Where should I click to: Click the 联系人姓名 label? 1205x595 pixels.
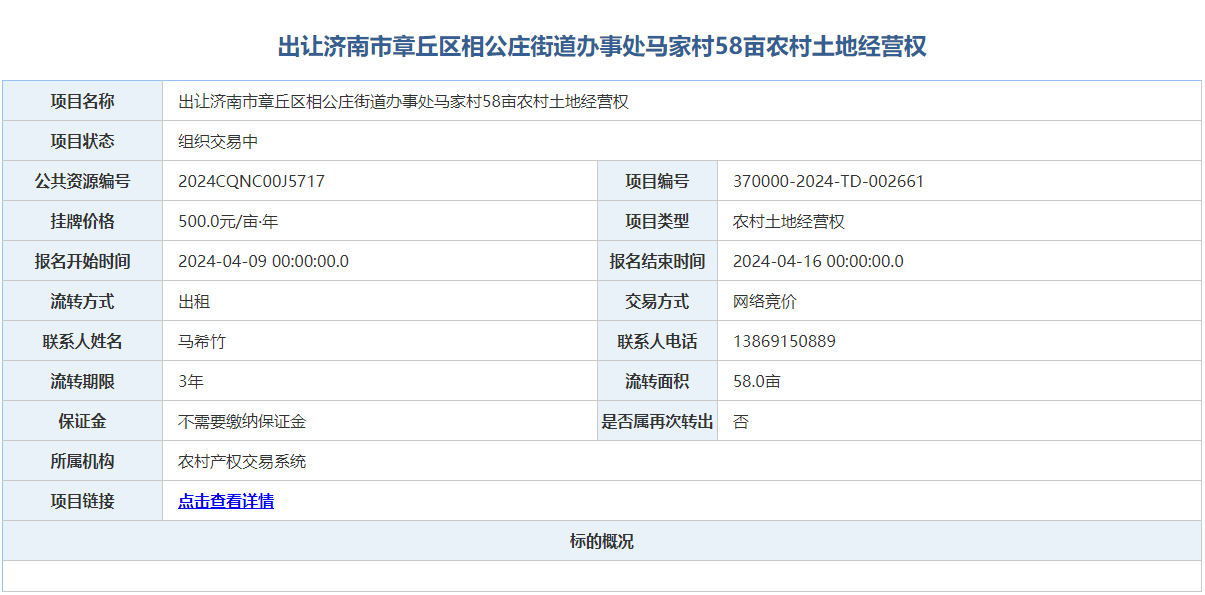(83, 341)
